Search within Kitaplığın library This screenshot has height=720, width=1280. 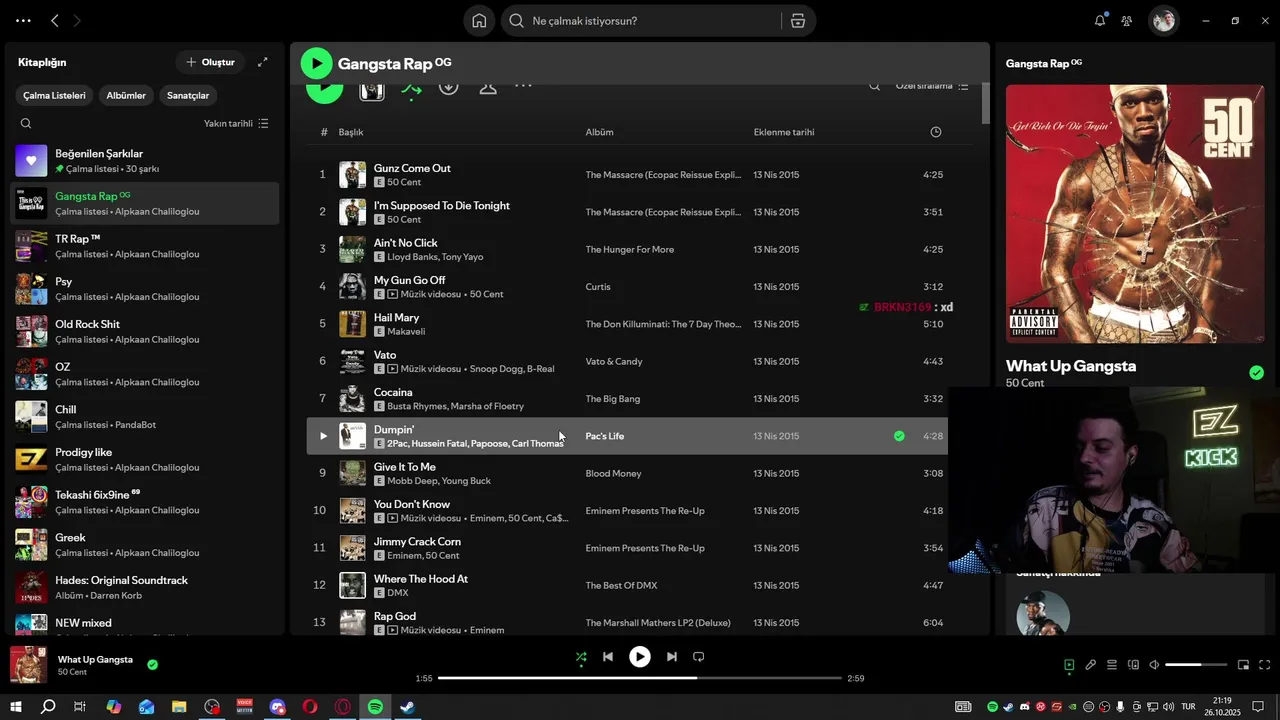click(x=26, y=123)
